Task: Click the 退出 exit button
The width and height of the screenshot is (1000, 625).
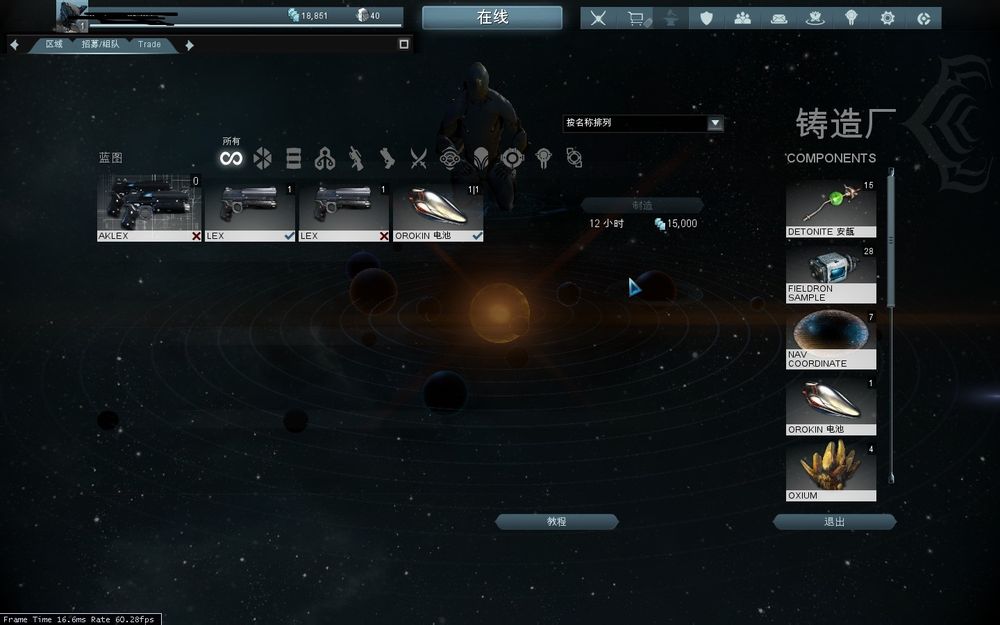Action: coord(834,522)
